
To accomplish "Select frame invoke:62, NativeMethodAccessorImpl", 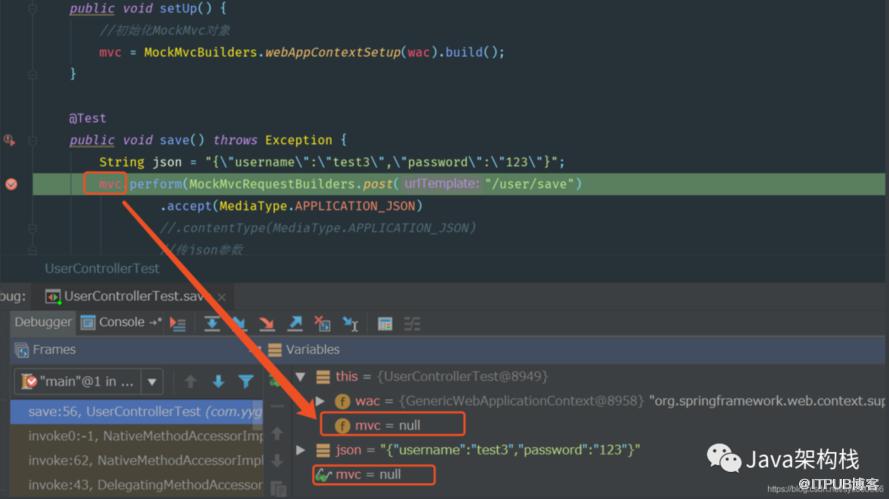I will coord(137,460).
